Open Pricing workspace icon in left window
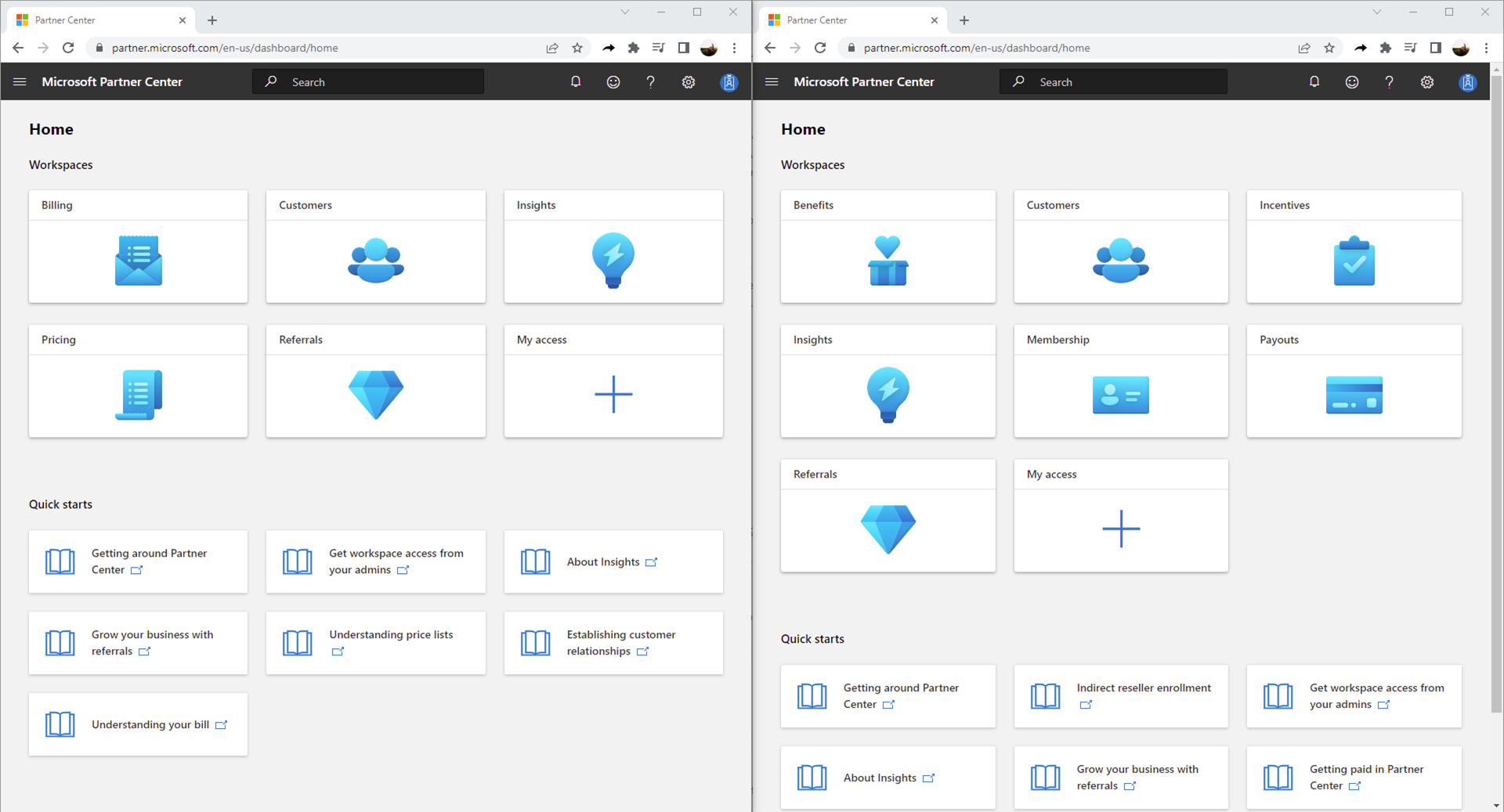Image resolution: width=1504 pixels, height=812 pixels. tap(139, 395)
